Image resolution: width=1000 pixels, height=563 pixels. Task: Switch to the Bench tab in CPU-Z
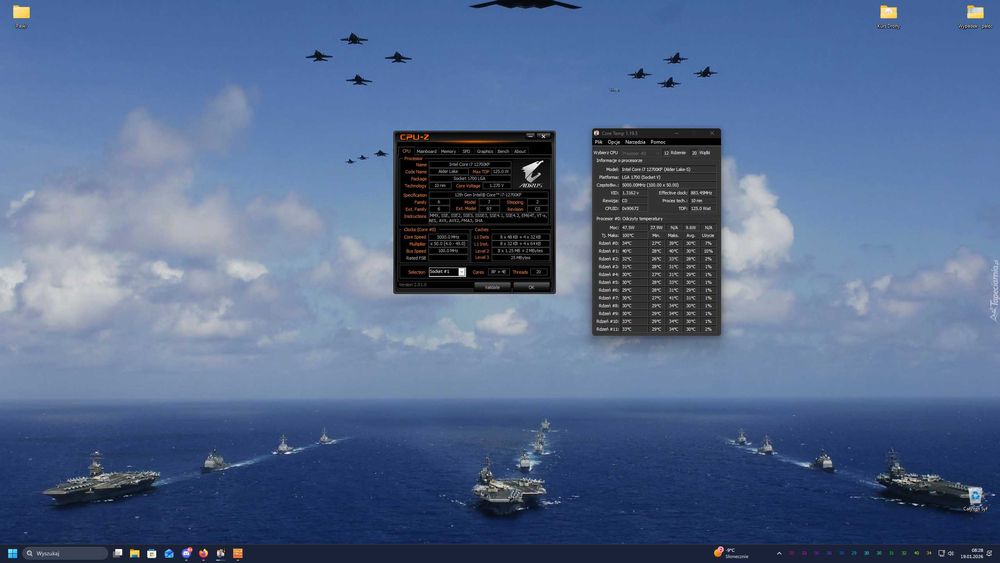point(503,151)
